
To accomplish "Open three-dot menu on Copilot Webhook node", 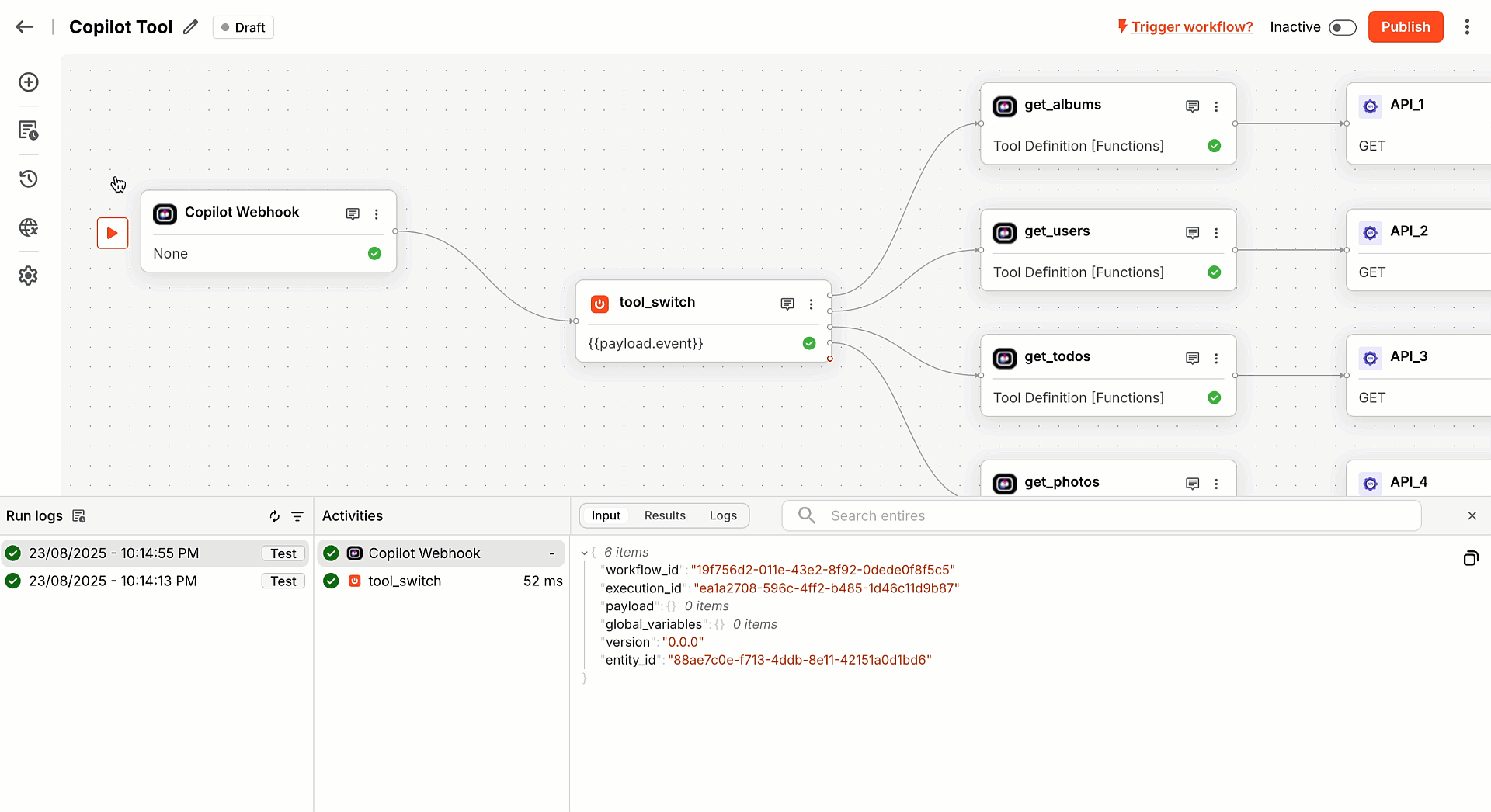I will [x=377, y=214].
